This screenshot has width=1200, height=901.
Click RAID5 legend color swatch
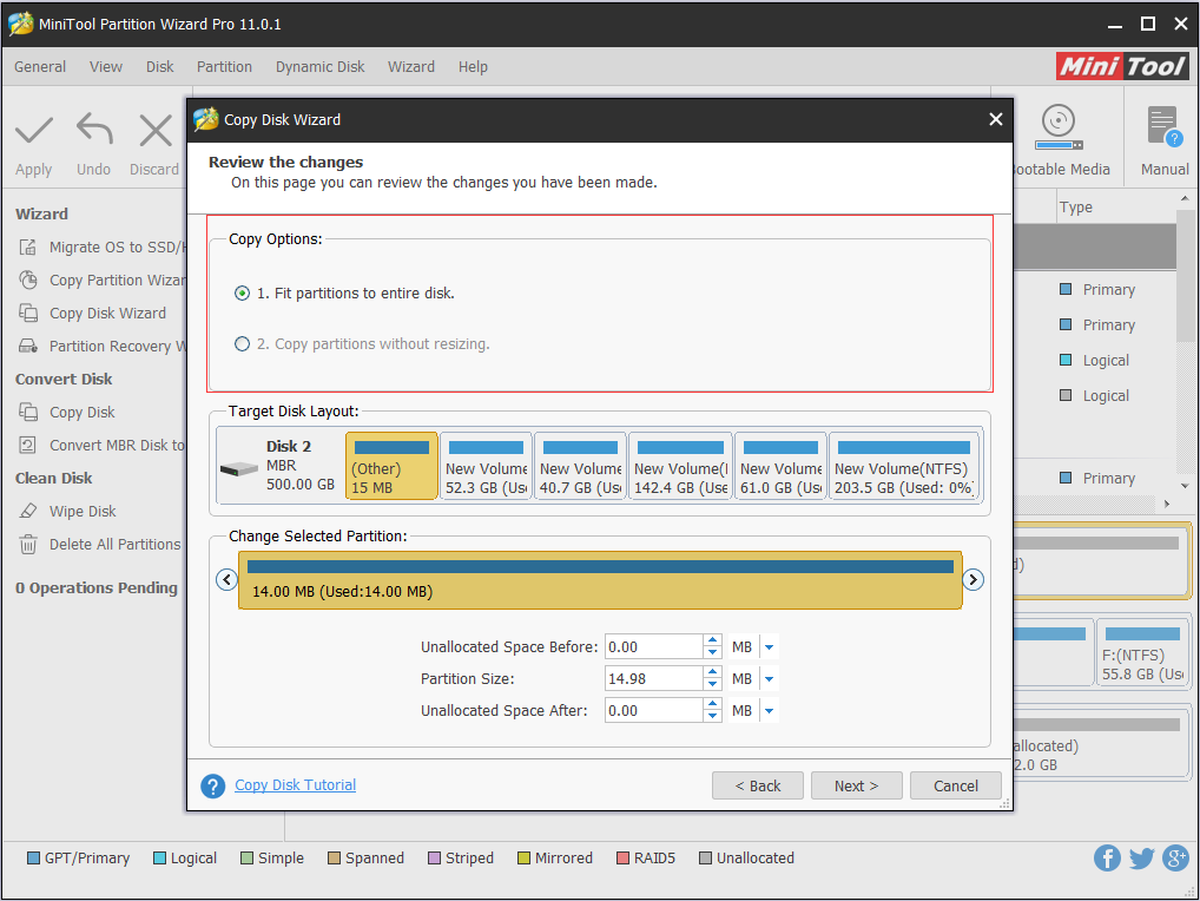tap(624, 858)
